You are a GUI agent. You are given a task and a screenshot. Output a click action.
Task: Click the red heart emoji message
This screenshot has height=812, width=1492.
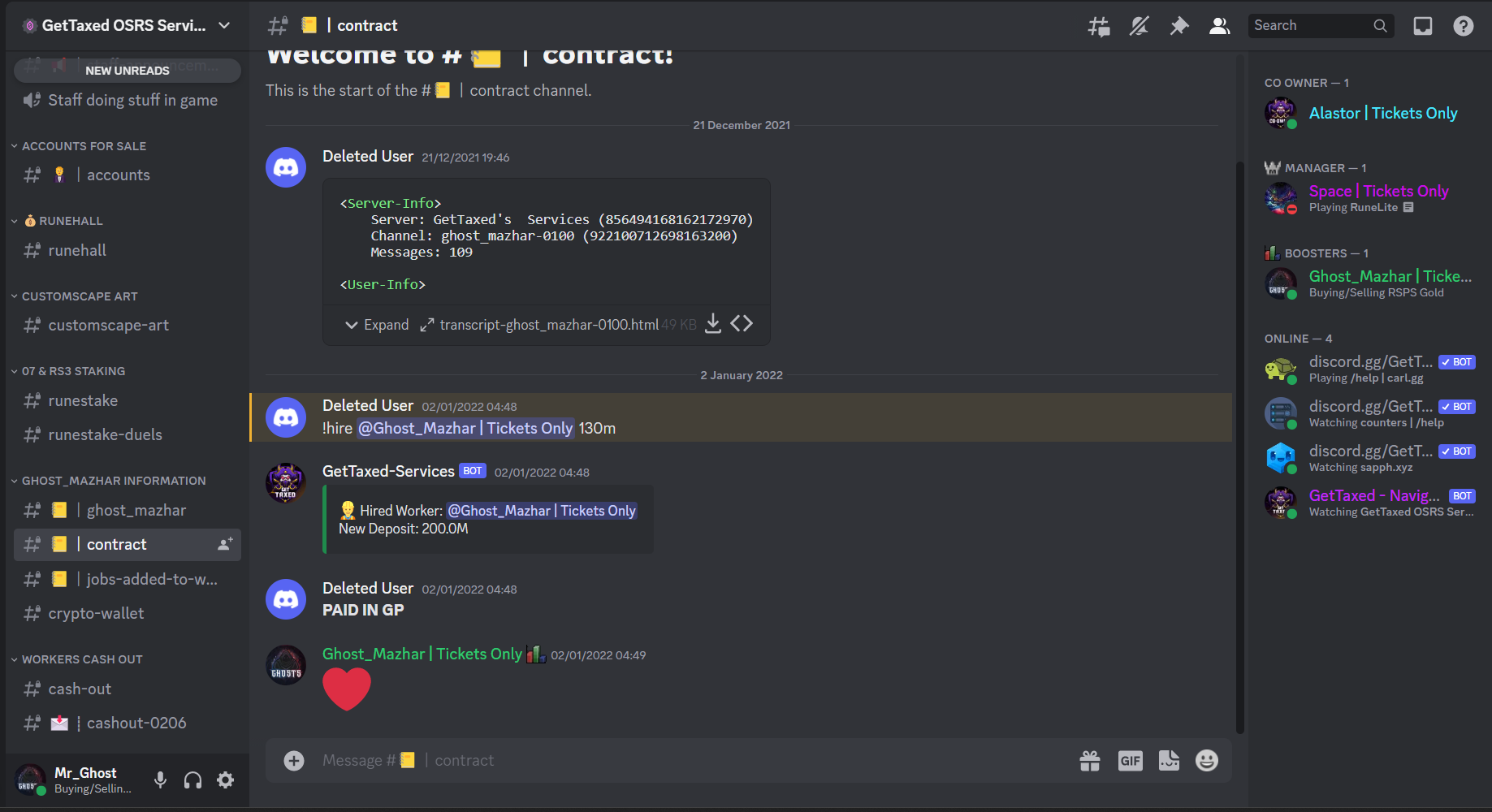[347, 689]
